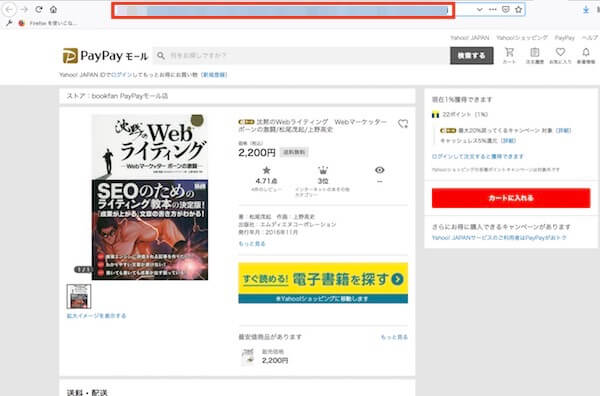Click the star rating icon
Viewport: 600px width, 396px height.
click(x=266, y=170)
